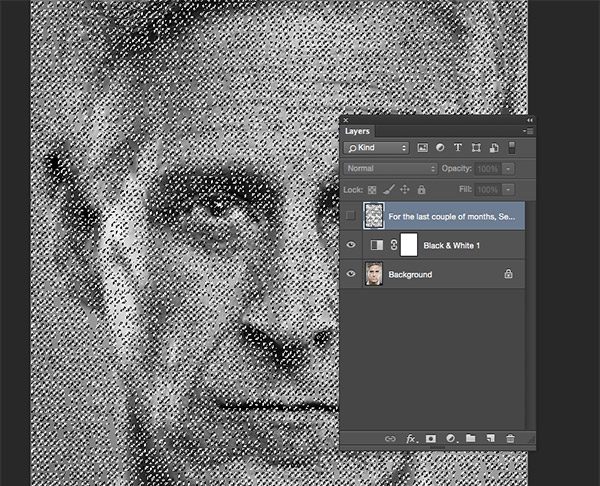Show the hidden text layer visibility box
The height and width of the screenshot is (486, 600).
pos(349,217)
